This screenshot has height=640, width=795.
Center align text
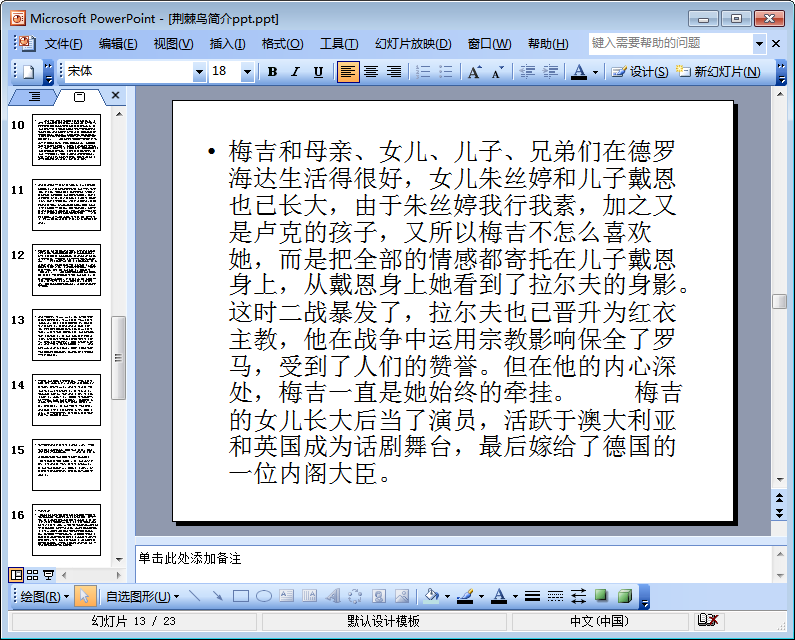click(x=371, y=72)
